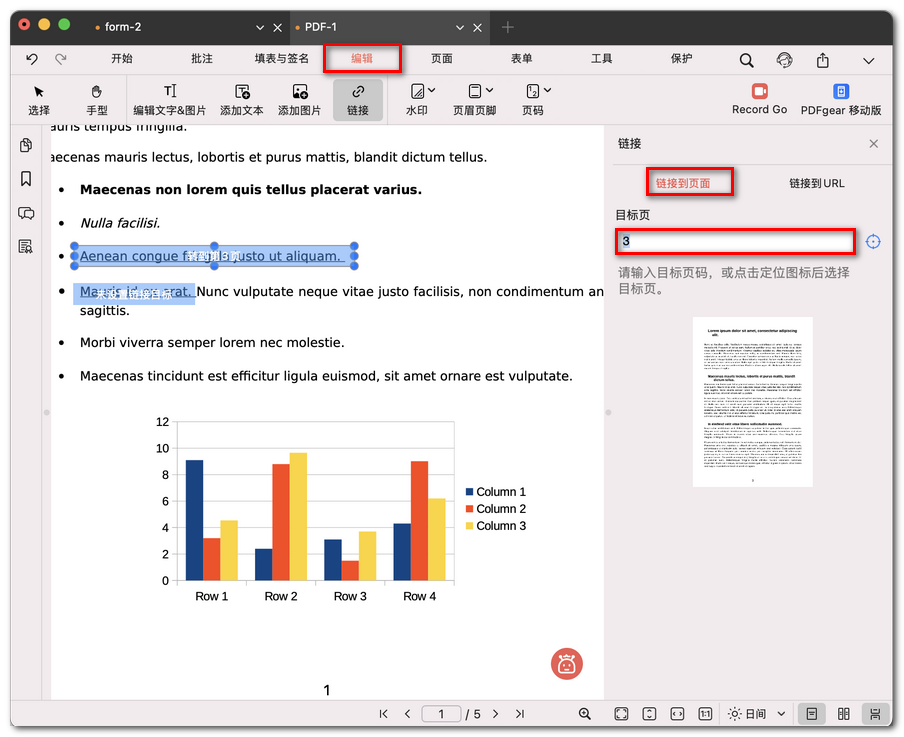The image size is (904, 737).
Task: Toggle continuous scrolling view mode
Action: click(875, 714)
